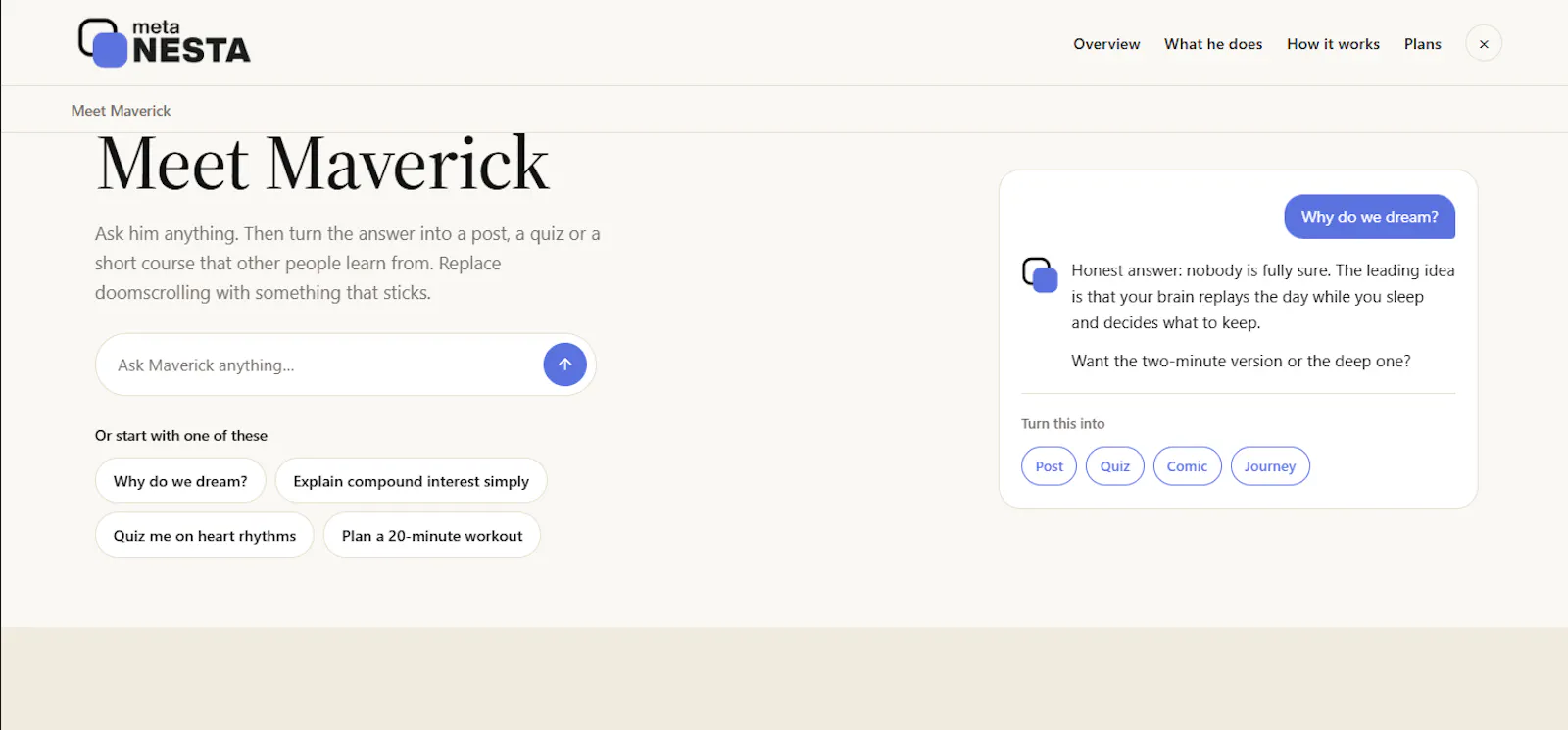1568x730 pixels.
Task: Click the 'Honest answer: nobody is fully sure' text
Action: point(1262,296)
